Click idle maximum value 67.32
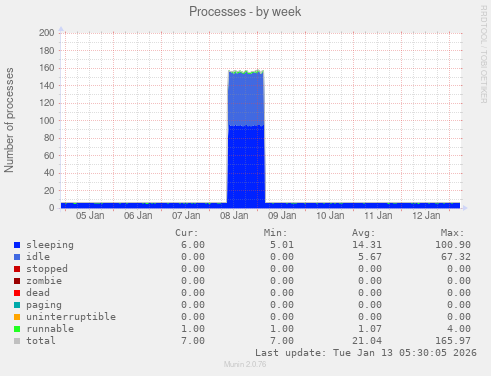This screenshot has width=491, height=376. 456,257
